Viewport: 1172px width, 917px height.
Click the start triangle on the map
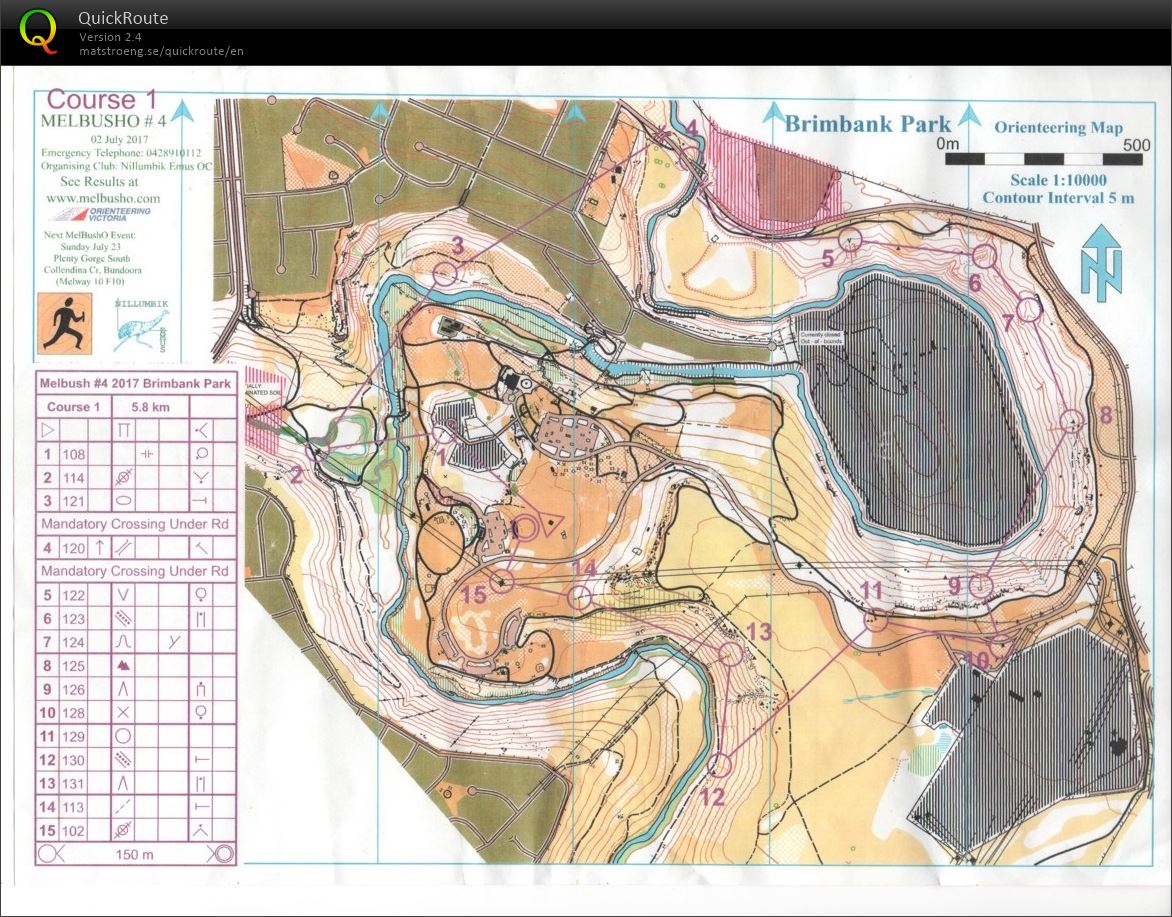coord(546,524)
